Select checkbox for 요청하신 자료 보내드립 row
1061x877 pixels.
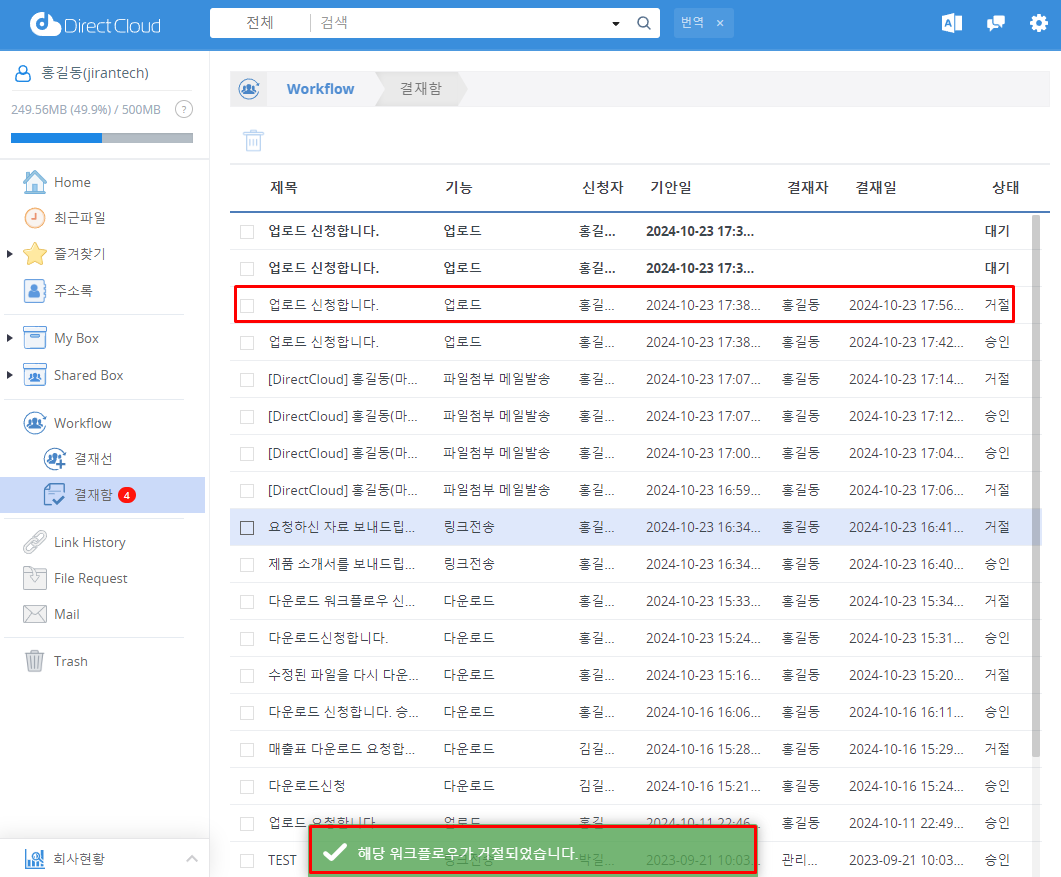[247, 527]
